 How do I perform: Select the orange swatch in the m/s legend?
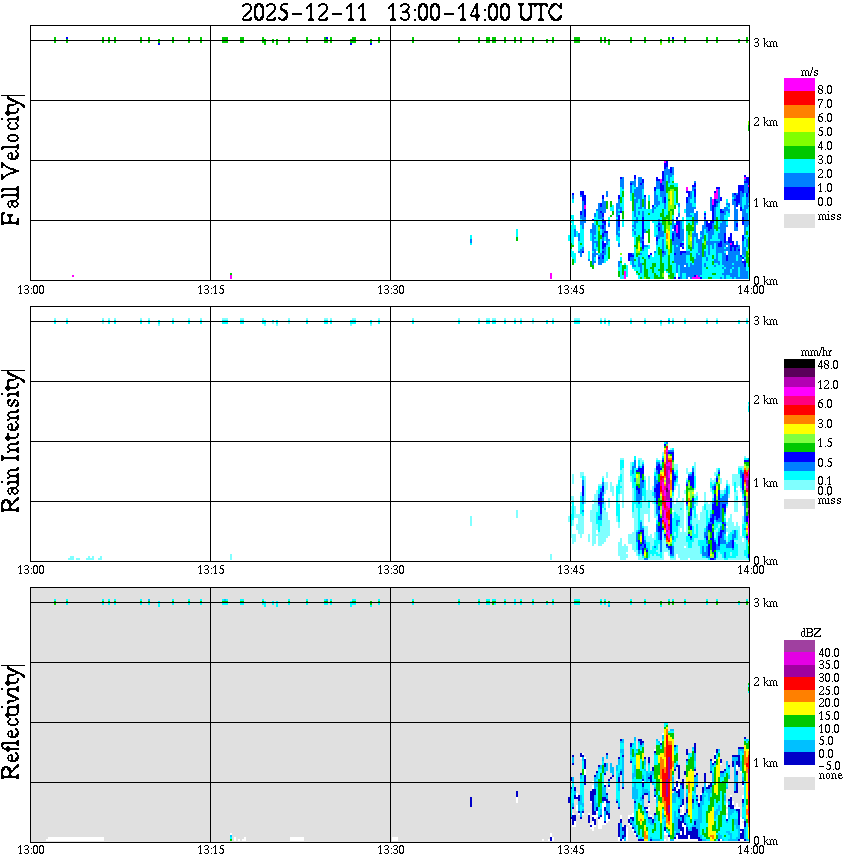click(799, 112)
